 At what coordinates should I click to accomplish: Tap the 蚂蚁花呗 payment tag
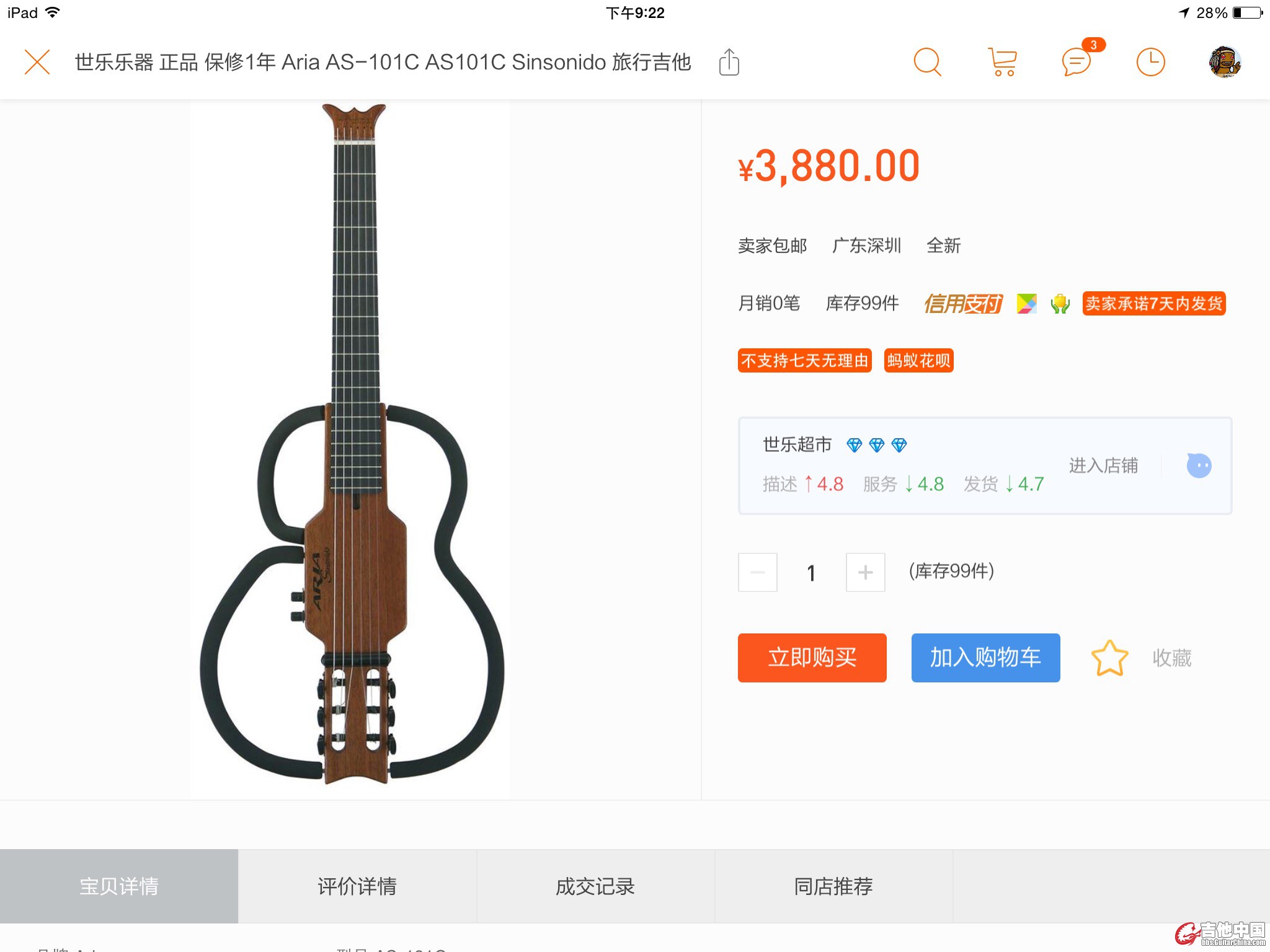pyautogui.click(x=918, y=361)
